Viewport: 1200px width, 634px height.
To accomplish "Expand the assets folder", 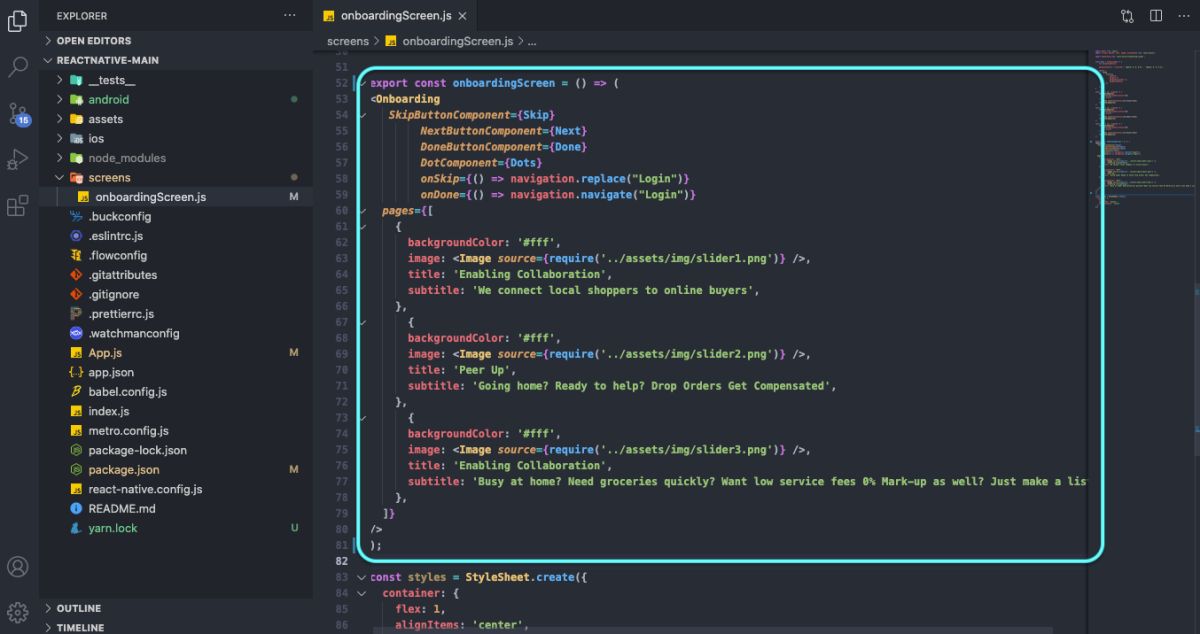I will tap(176, 119).
